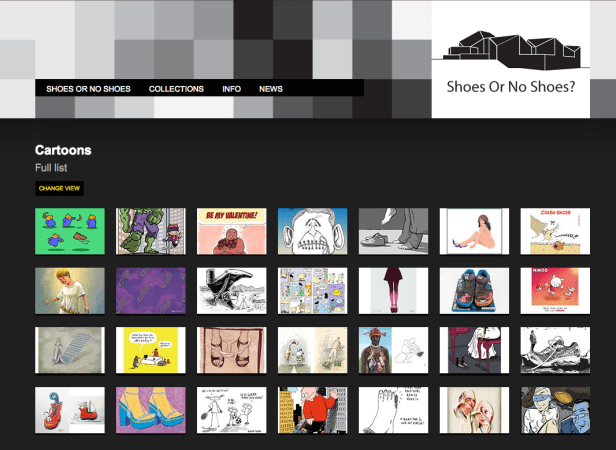This screenshot has height=450, width=616.
Task: Open the SHOES OR NO SHOES menu
Action: 88,89
